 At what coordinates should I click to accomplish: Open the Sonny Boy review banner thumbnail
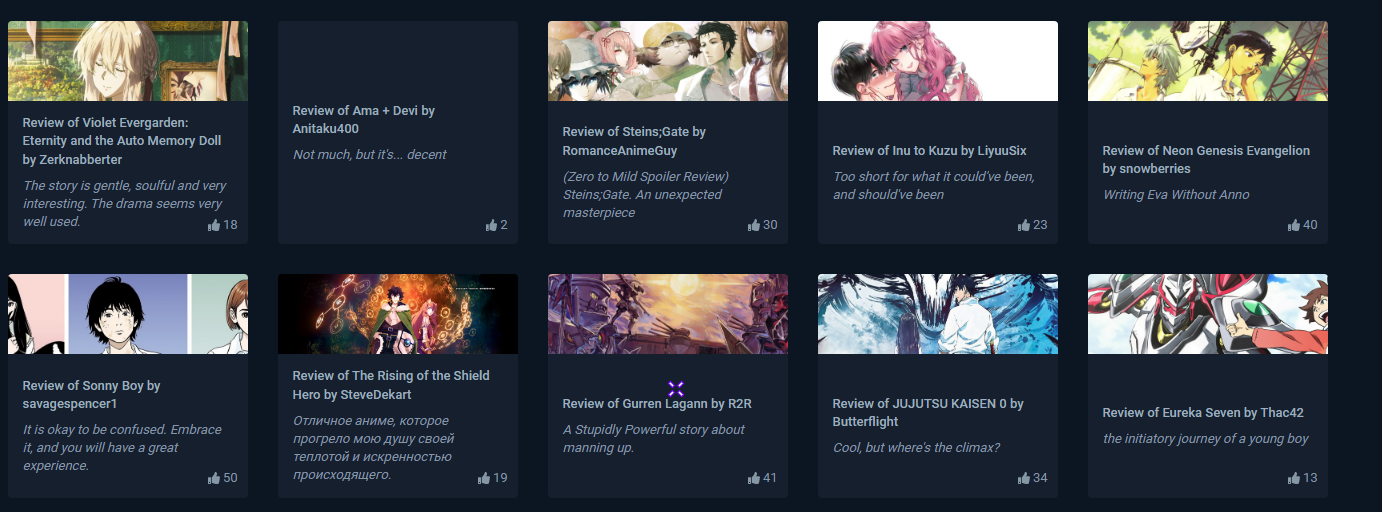[128, 314]
